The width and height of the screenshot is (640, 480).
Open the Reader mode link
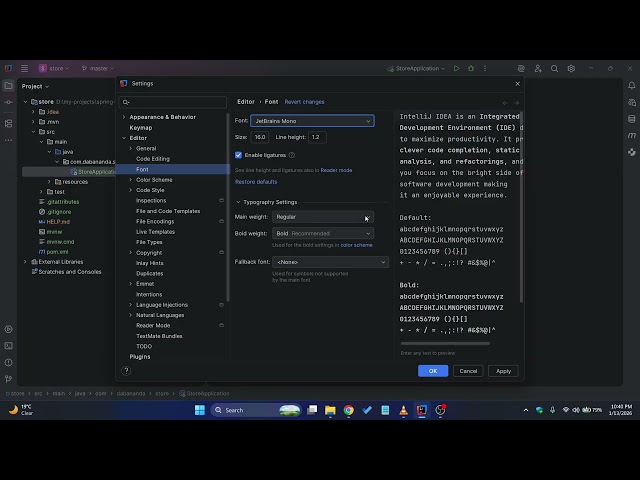pyautogui.click(x=336, y=170)
